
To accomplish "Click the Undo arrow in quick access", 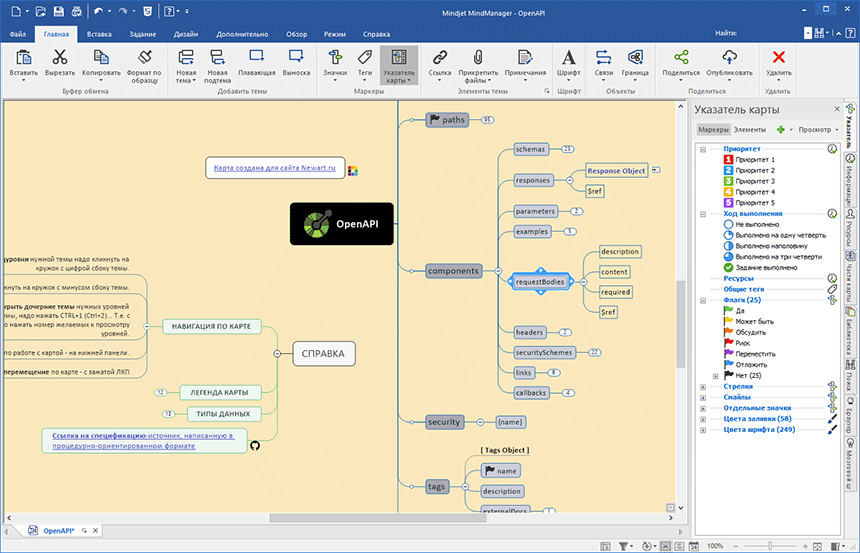I will pyautogui.click(x=98, y=11).
